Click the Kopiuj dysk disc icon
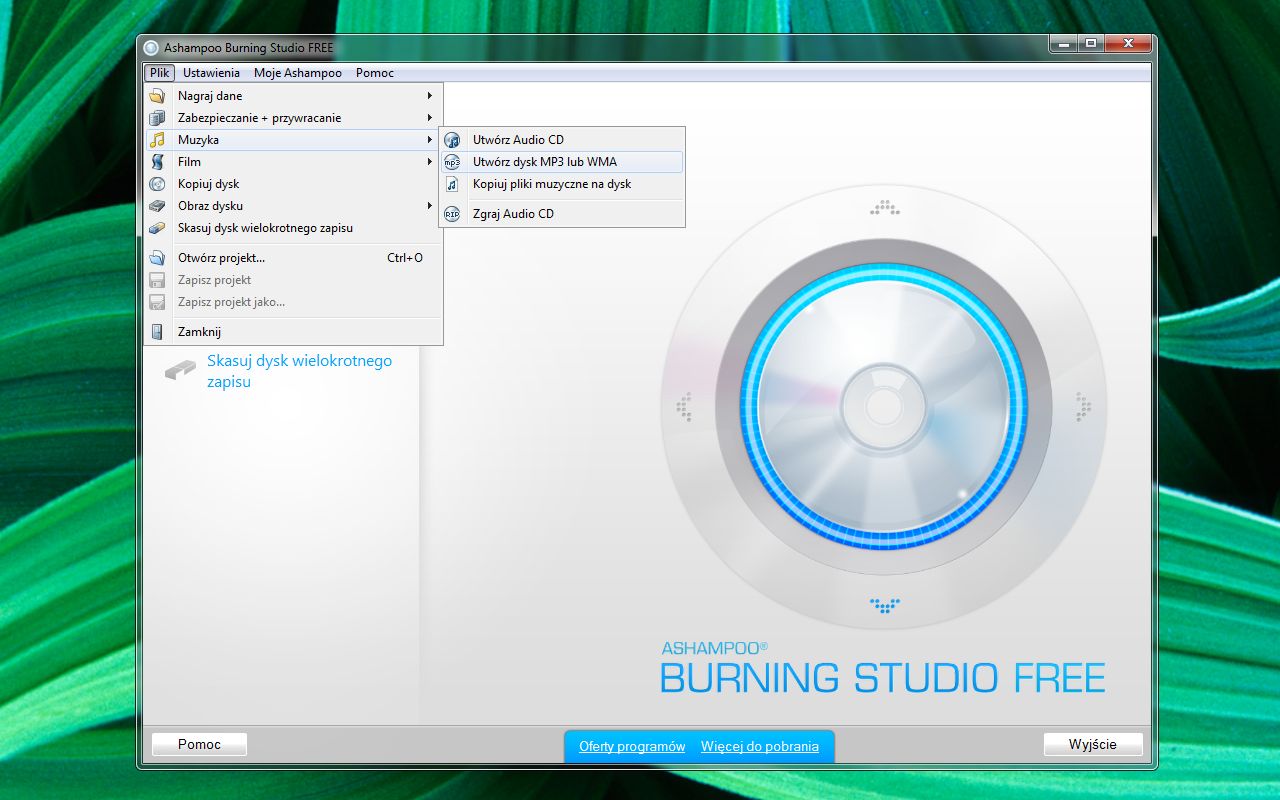The width and height of the screenshot is (1280, 800). pyautogui.click(x=157, y=184)
